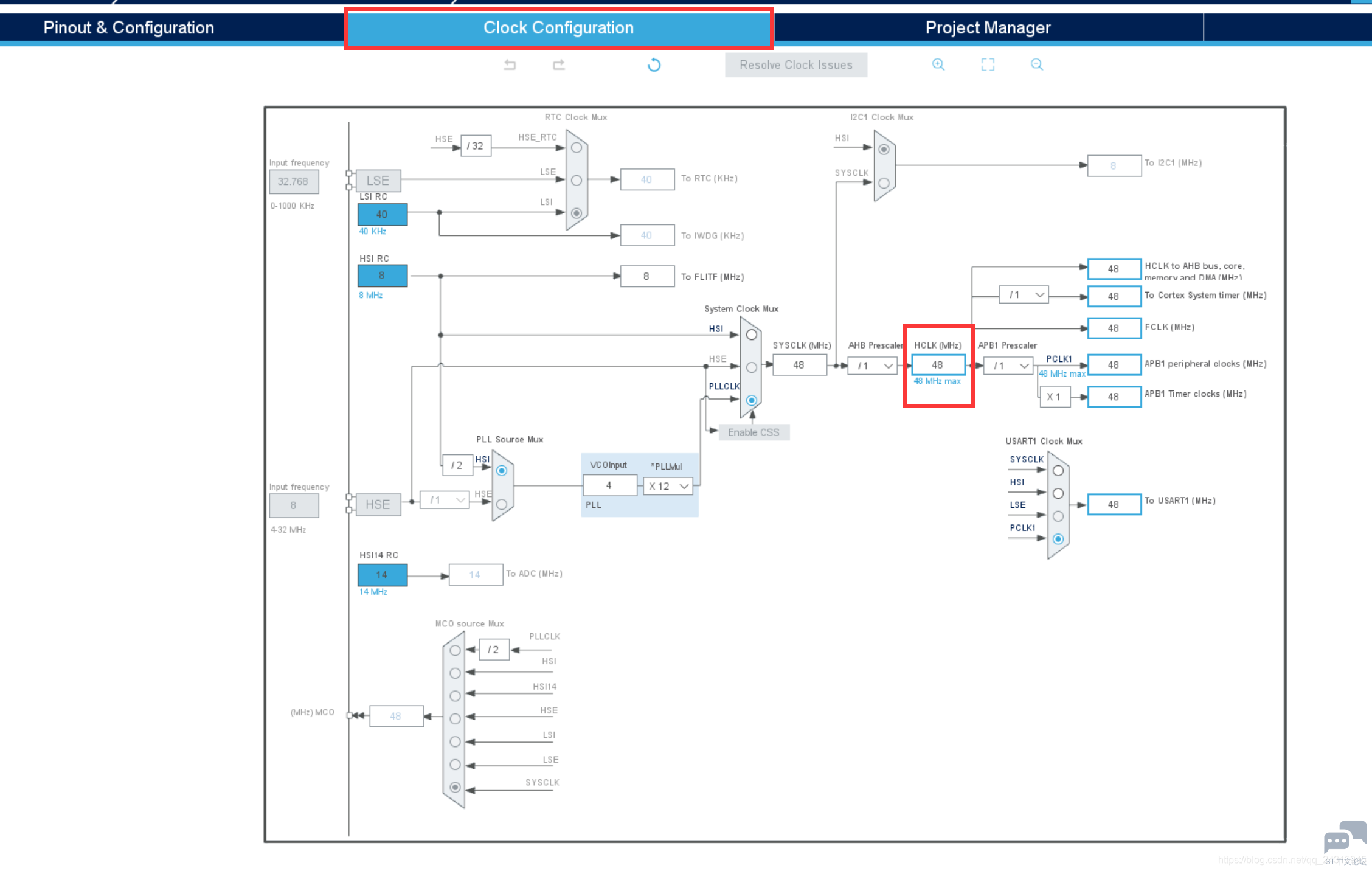Screen dimensions: 1372x871
Task: Select SYSCLK in USART1 Clock Mux
Action: point(1058,471)
